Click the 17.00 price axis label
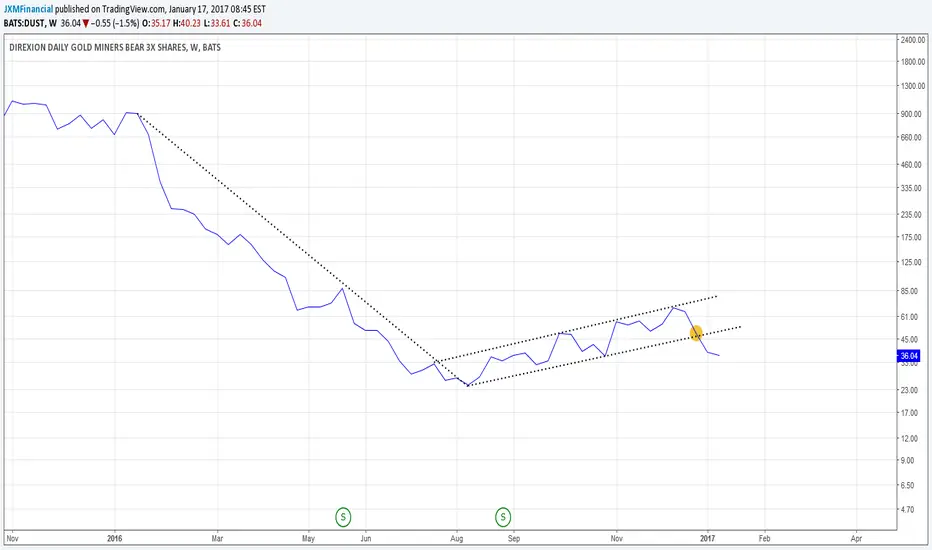The image size is (932, 550). [909, 413]
